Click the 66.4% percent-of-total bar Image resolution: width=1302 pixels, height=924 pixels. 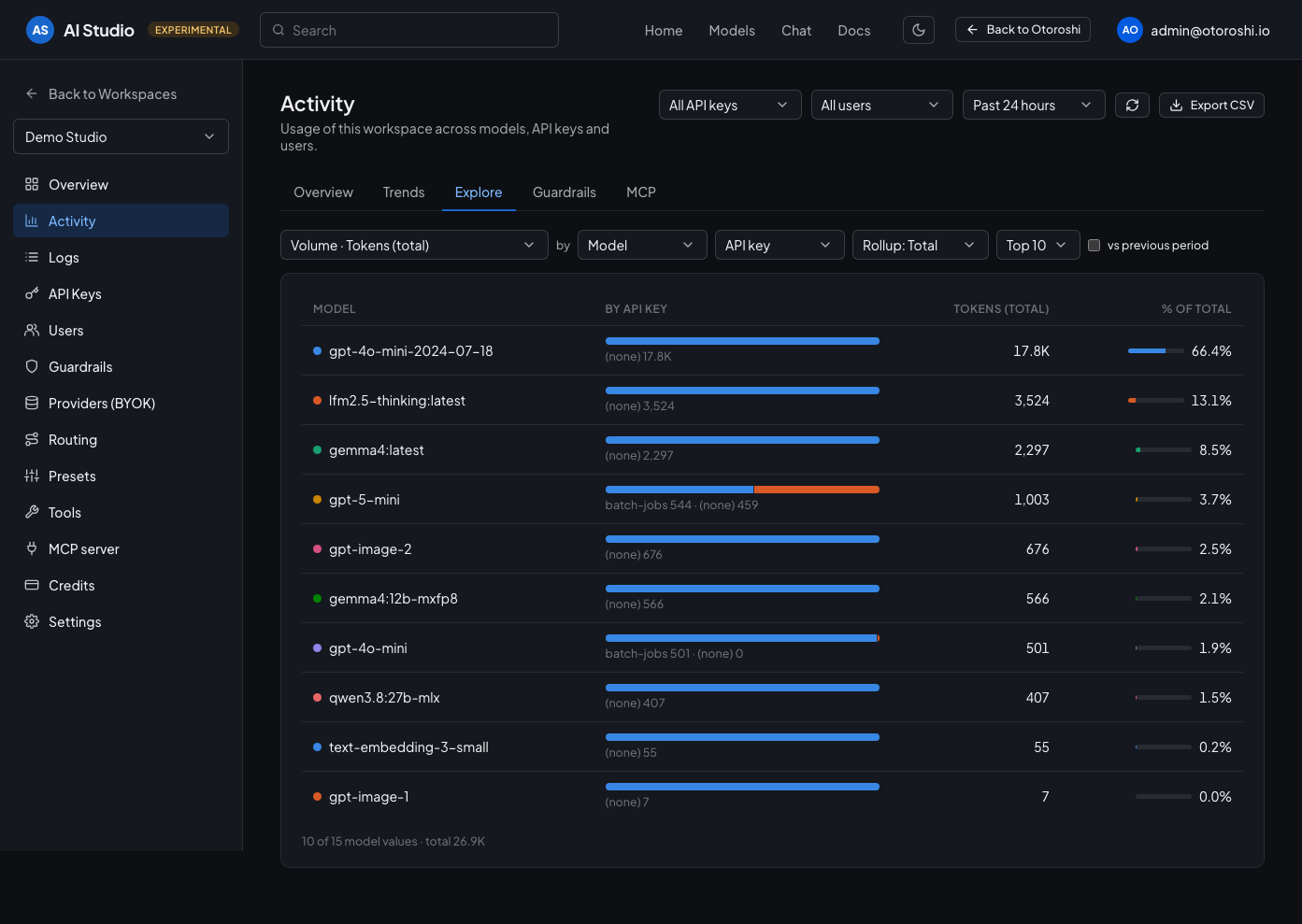[1155, 350]
